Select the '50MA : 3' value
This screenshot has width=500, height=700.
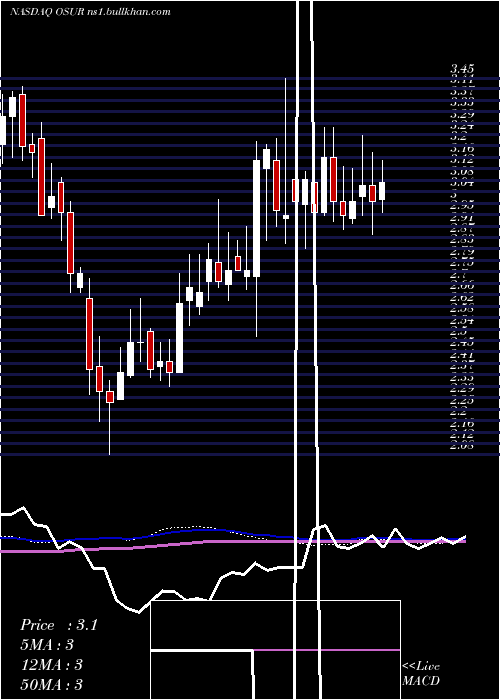(51, 684)
